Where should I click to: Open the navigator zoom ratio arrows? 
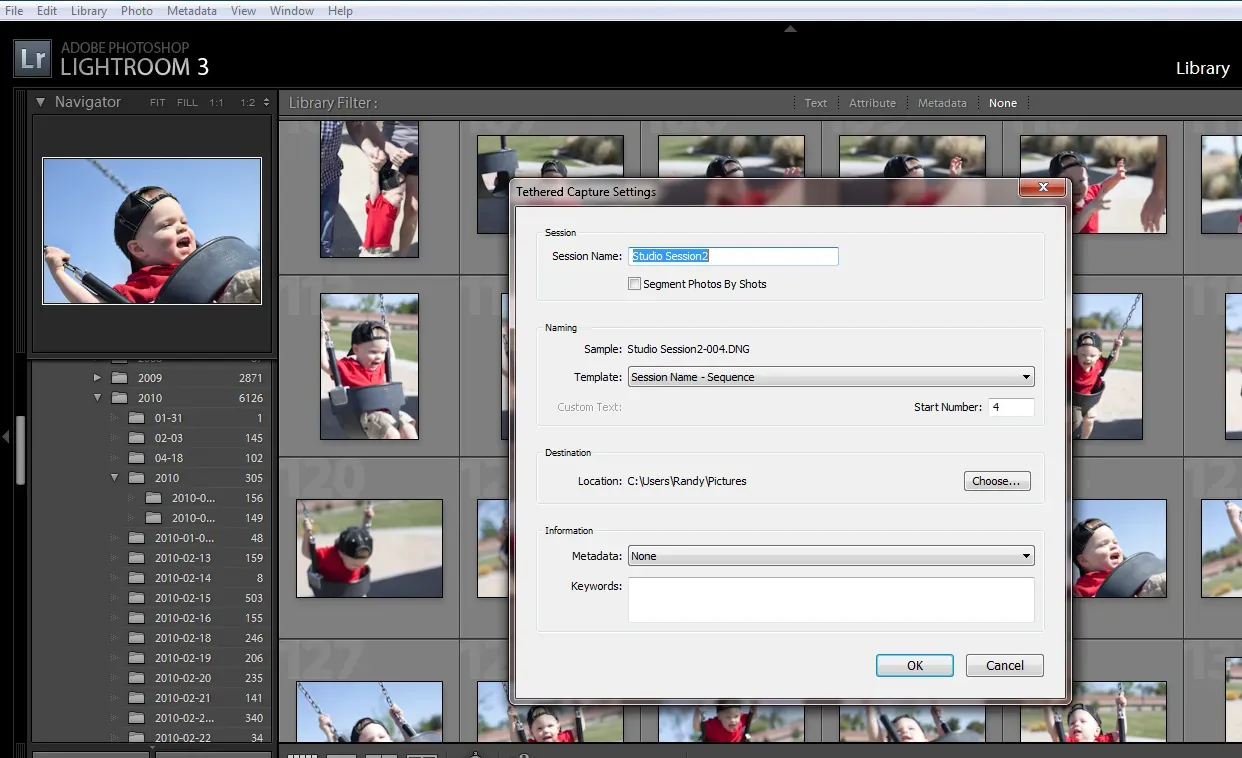[x=265, y=102]
